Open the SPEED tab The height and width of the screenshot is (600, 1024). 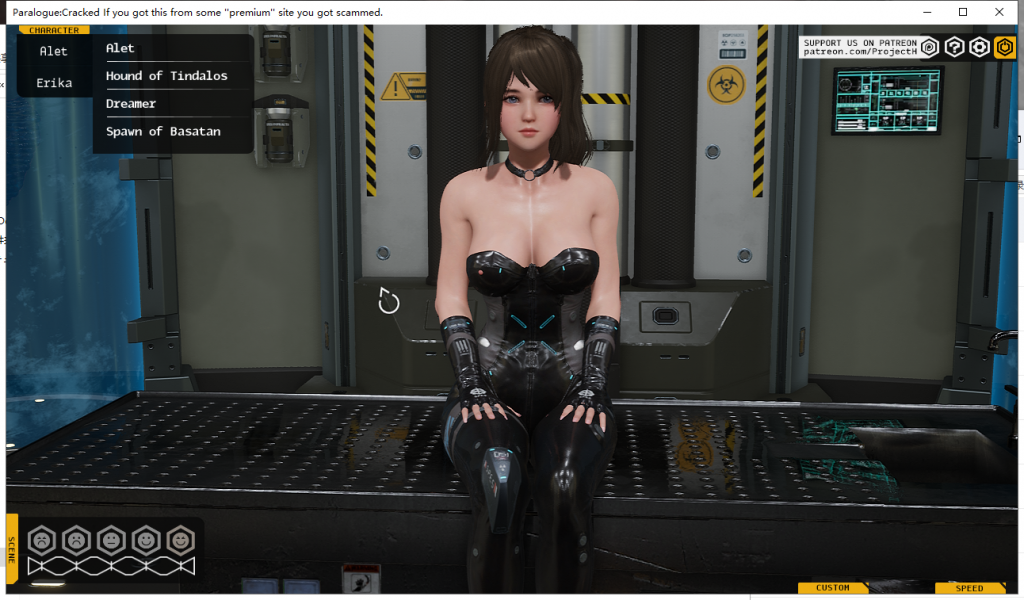[x=970, y=588]
